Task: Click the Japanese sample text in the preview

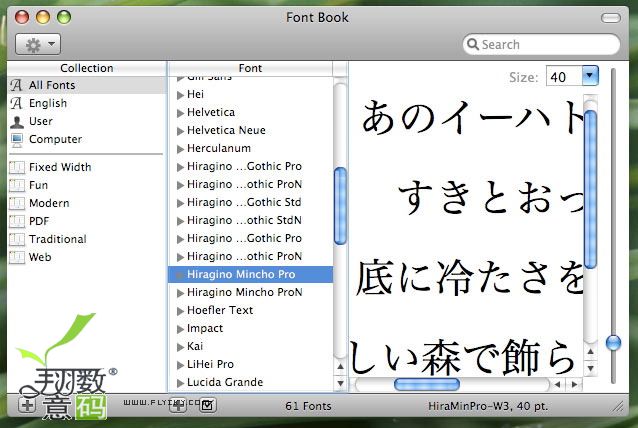Action: coord(467,236)
